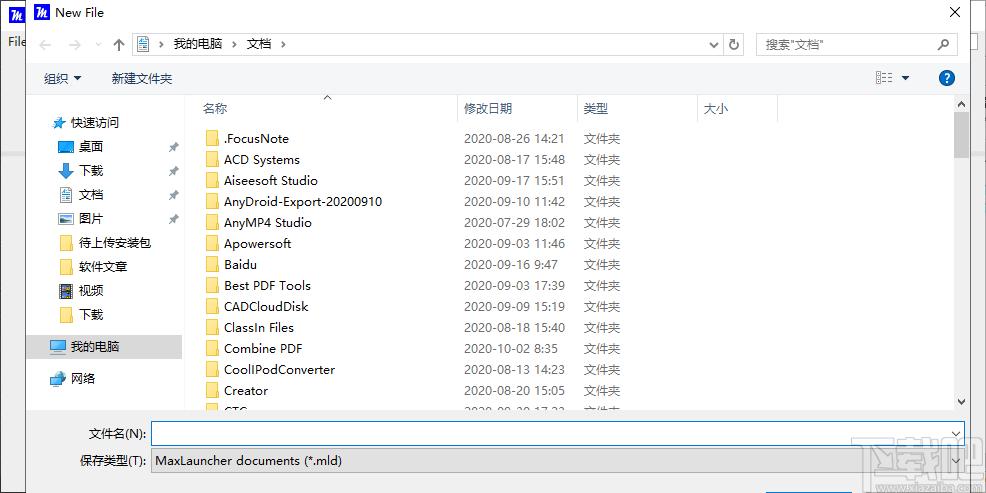Open 待上传安装包 folder in sidebar
Screen dimensions: 986x493
[x=114, y=243]
